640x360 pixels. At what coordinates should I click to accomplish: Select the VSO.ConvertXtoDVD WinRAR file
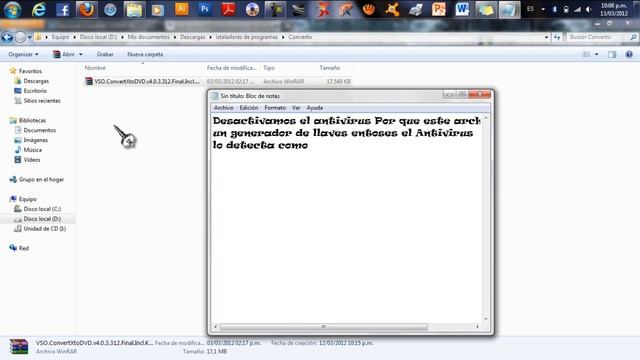[x=217, y=82]
